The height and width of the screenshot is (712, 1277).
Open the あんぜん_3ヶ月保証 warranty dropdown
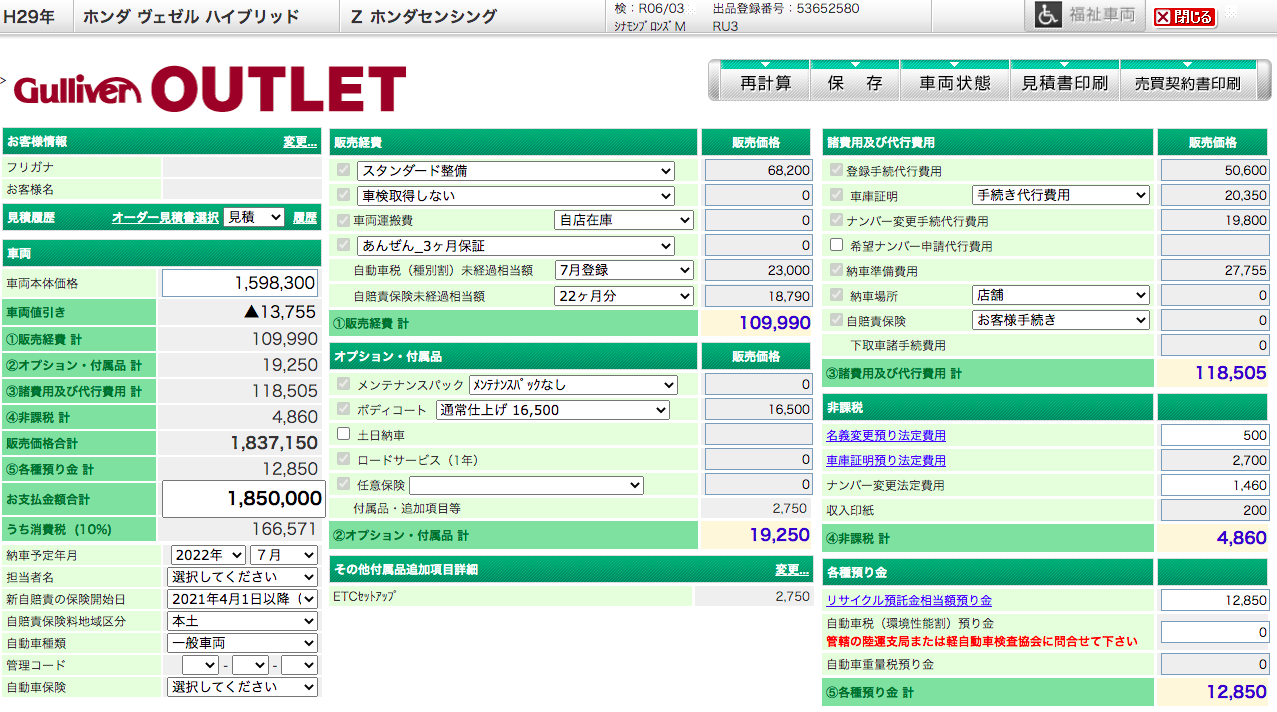[x=516, y=245]
